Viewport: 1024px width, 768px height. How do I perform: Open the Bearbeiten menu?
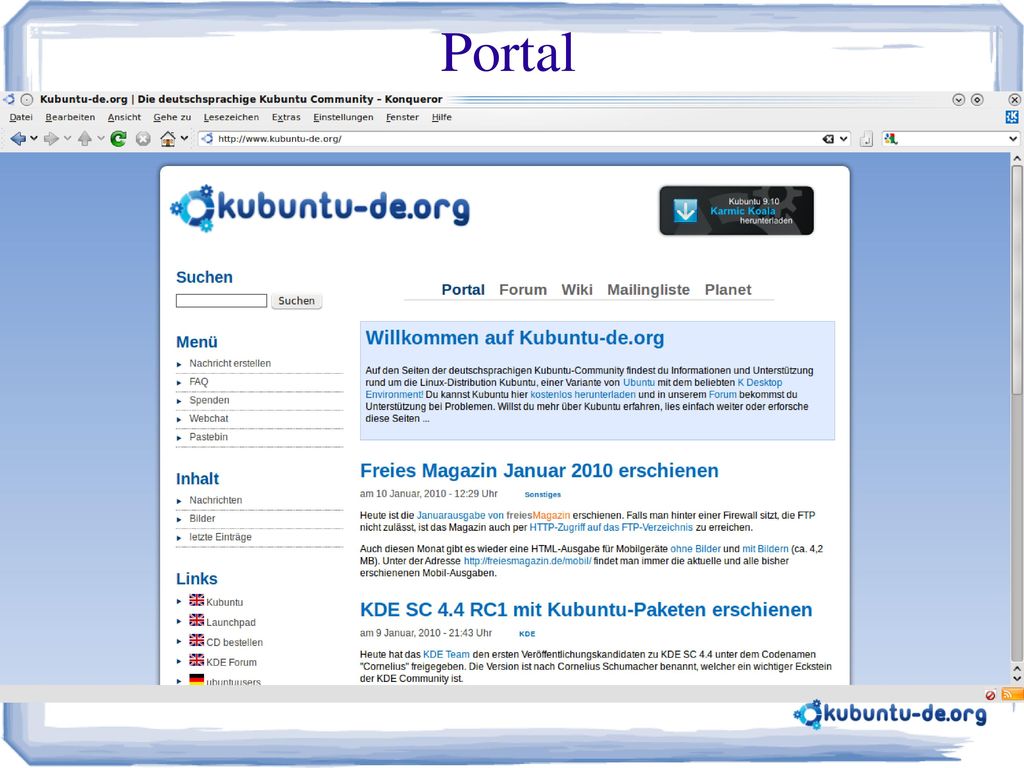70,118
